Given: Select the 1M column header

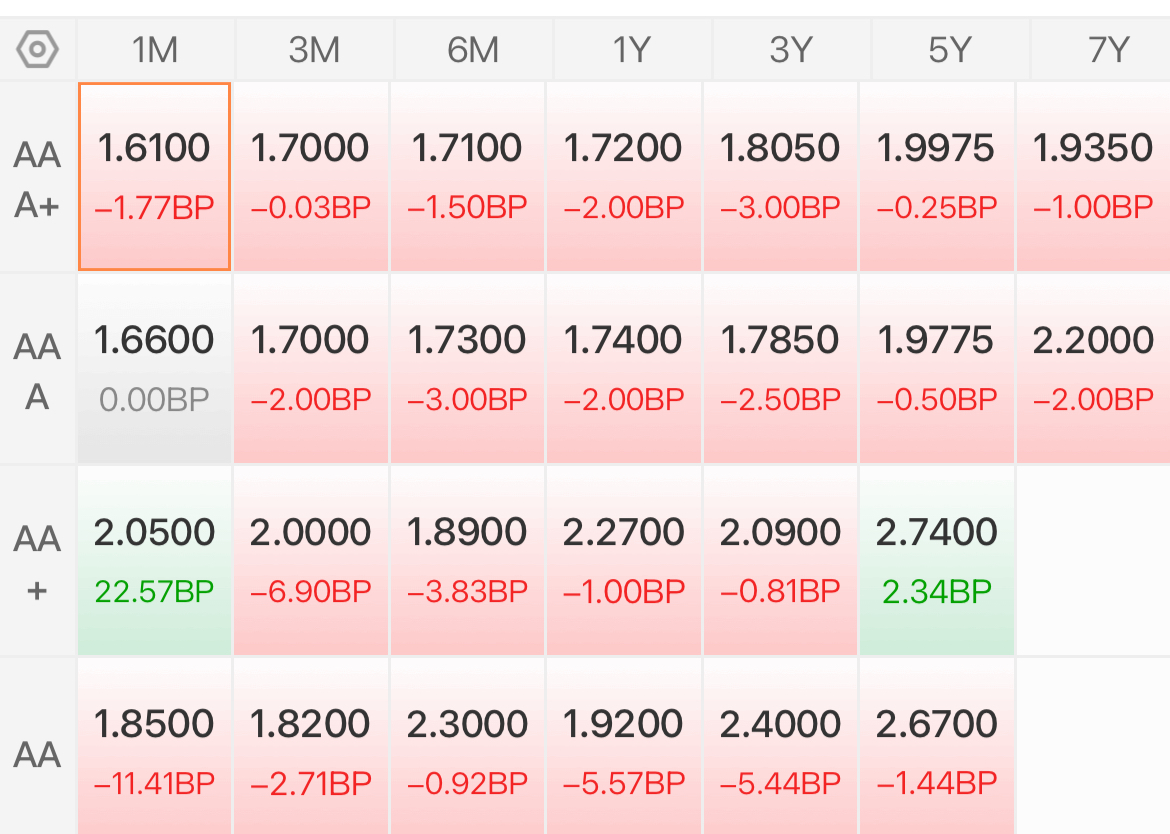Looking at the screenshot, I should pyautogui.click(x=155, y=50).
